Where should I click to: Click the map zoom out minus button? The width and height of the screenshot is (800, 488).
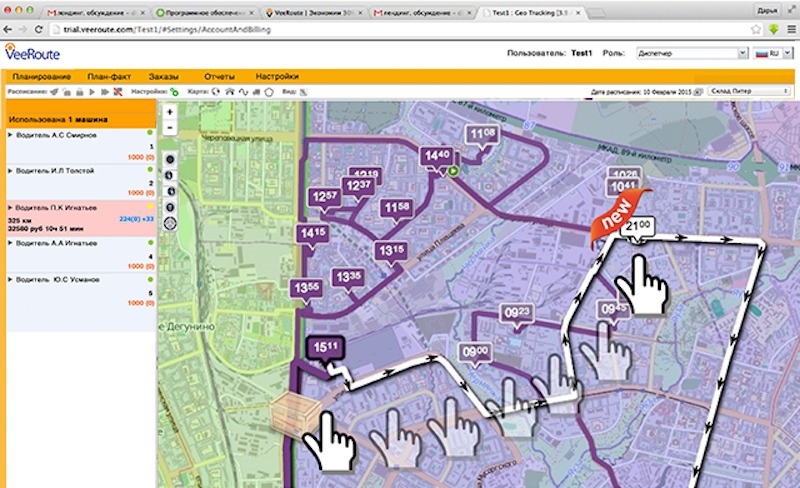pos(170,127)
